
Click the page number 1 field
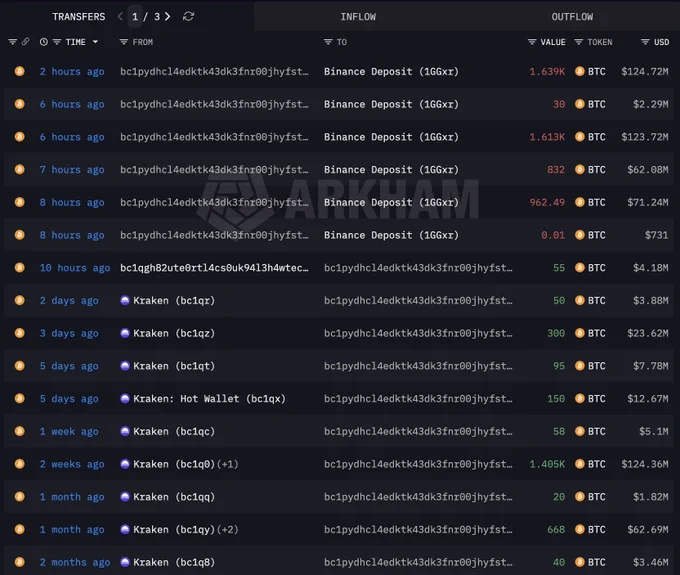point(135,17)
